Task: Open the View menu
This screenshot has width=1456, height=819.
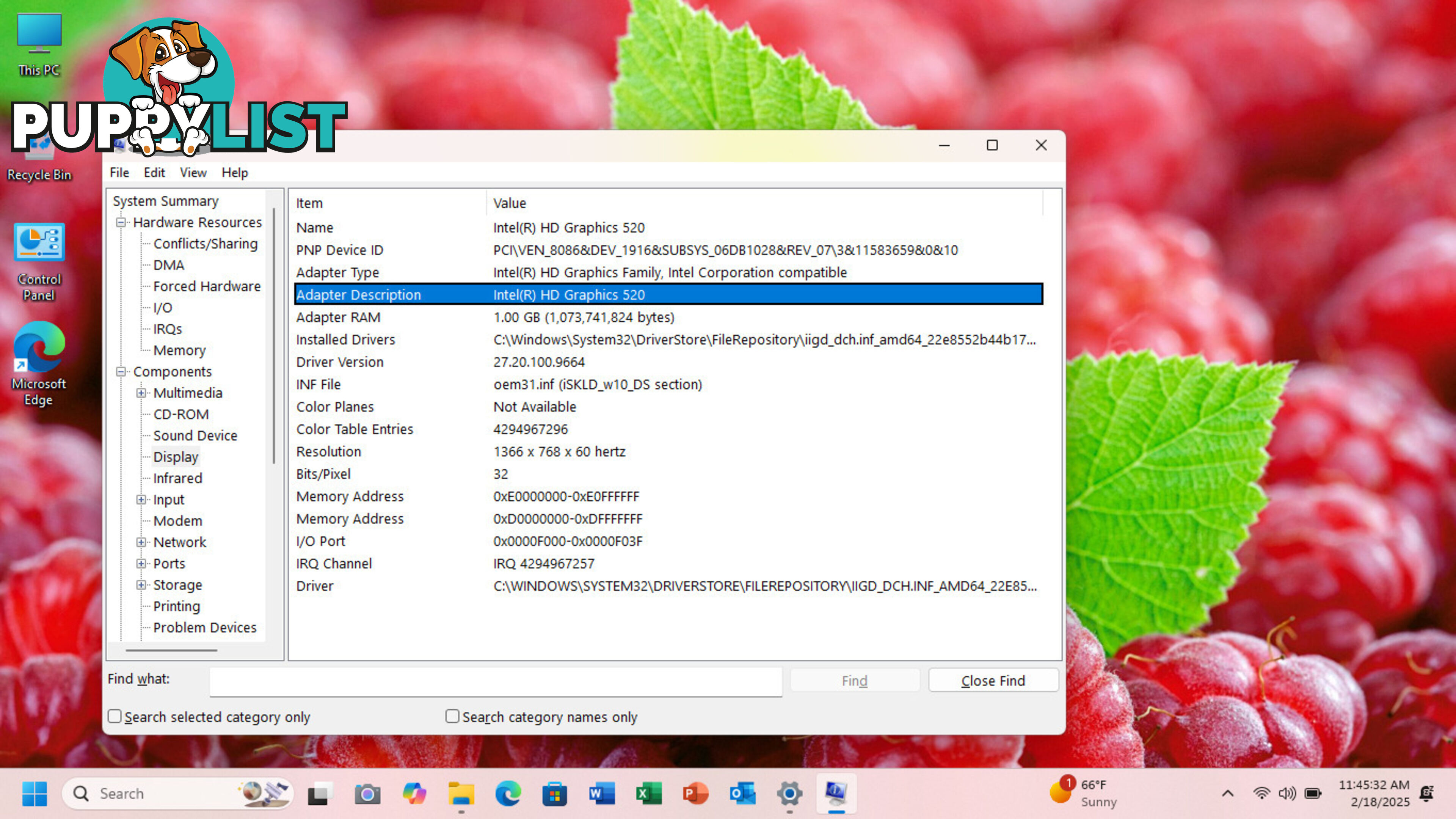Action: coord(193,172)
